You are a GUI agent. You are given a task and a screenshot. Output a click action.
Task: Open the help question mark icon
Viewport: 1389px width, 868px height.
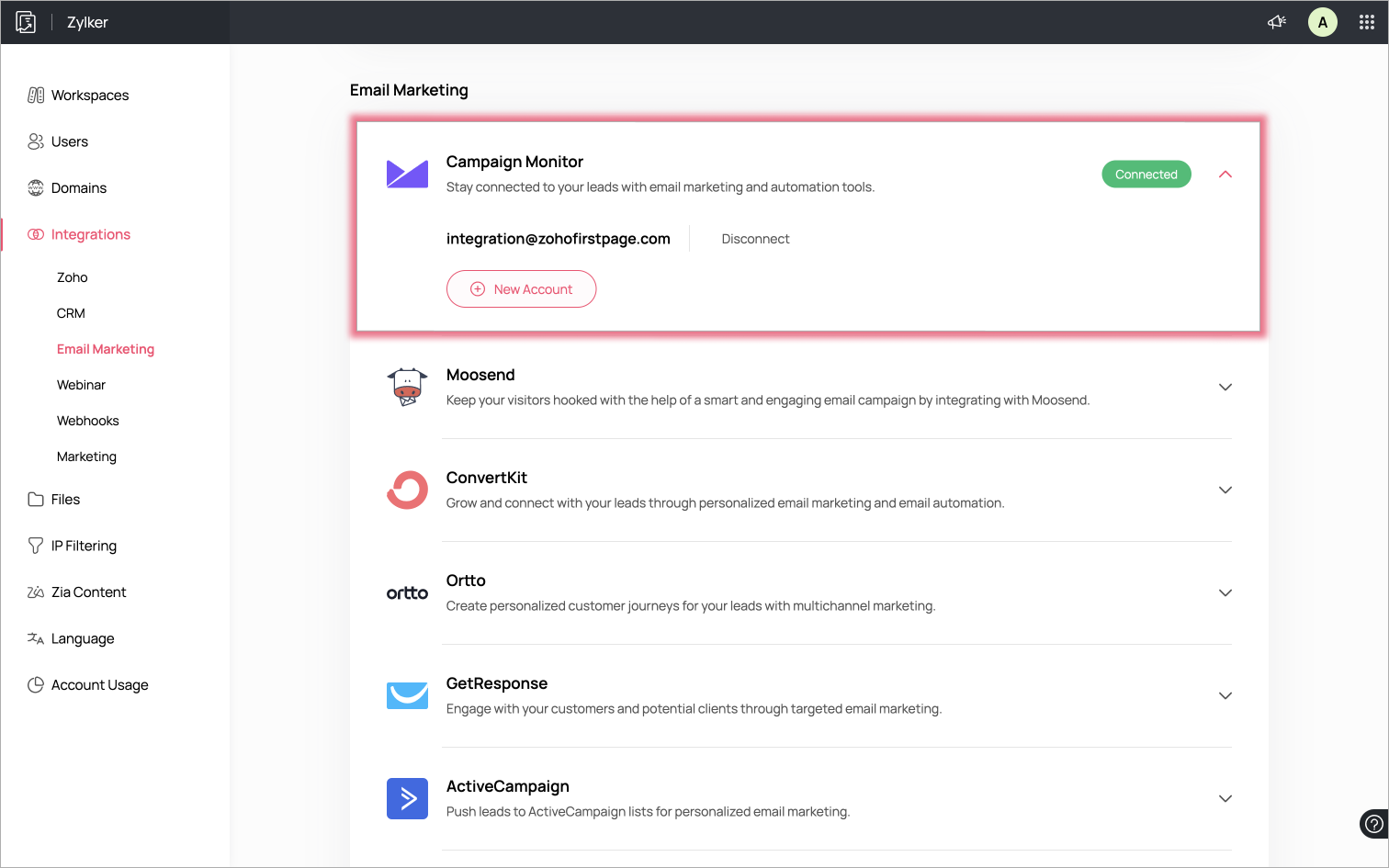[x=1374, y=824]
